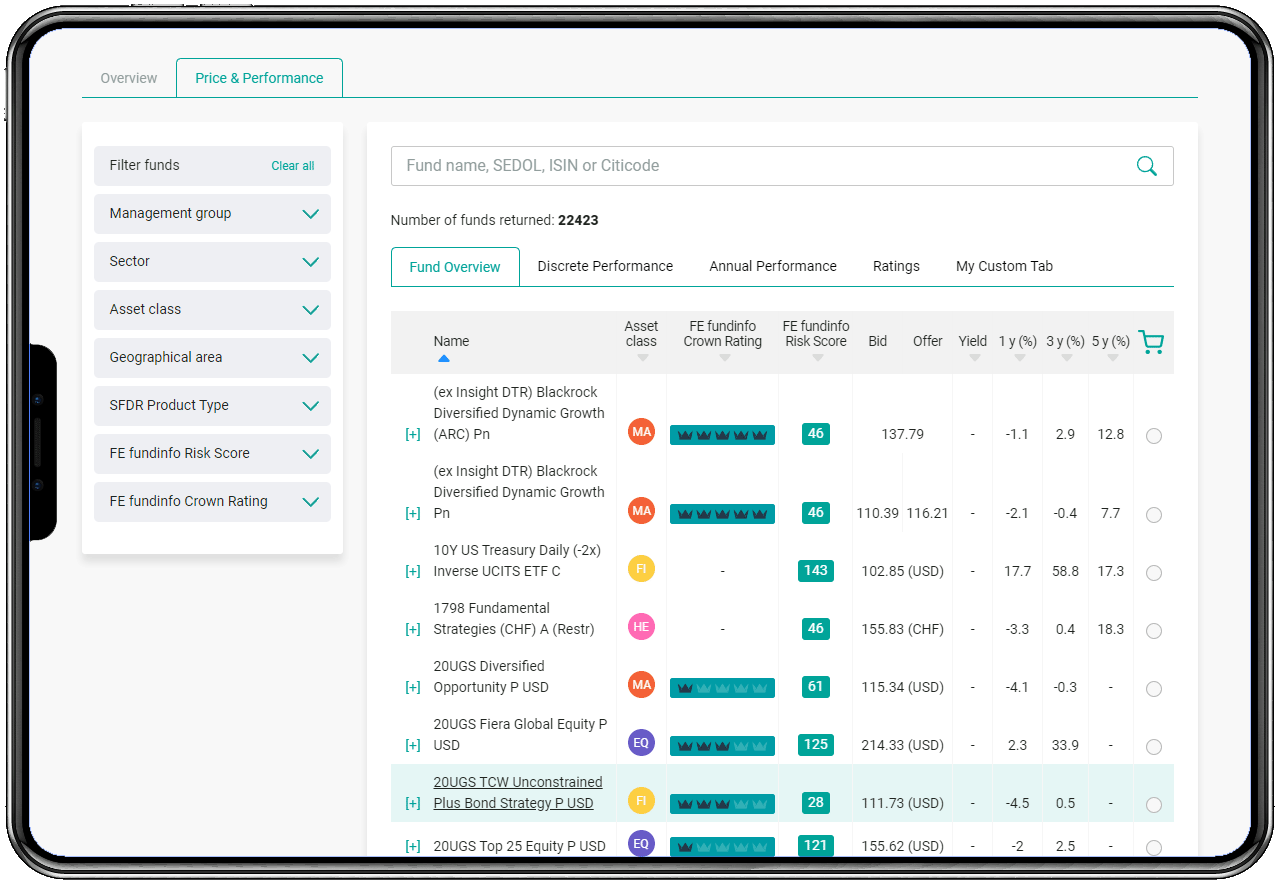The width and height of the screenshot is (1281, 886).
Task: Expand Management group filter
Action: coord(212,214)
